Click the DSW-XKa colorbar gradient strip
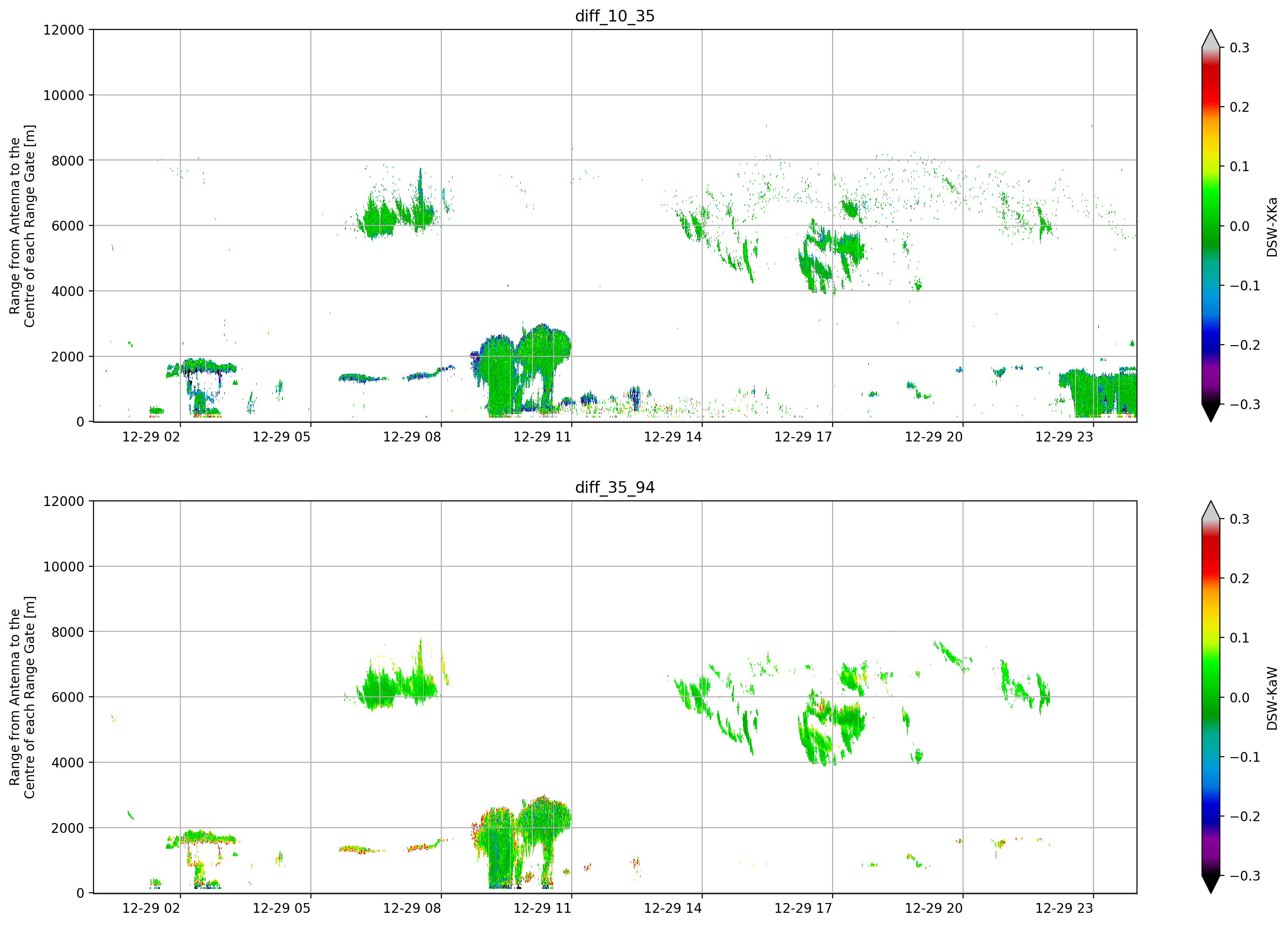The width and height of the screenshot is (1288, 925). [1211, 225]
